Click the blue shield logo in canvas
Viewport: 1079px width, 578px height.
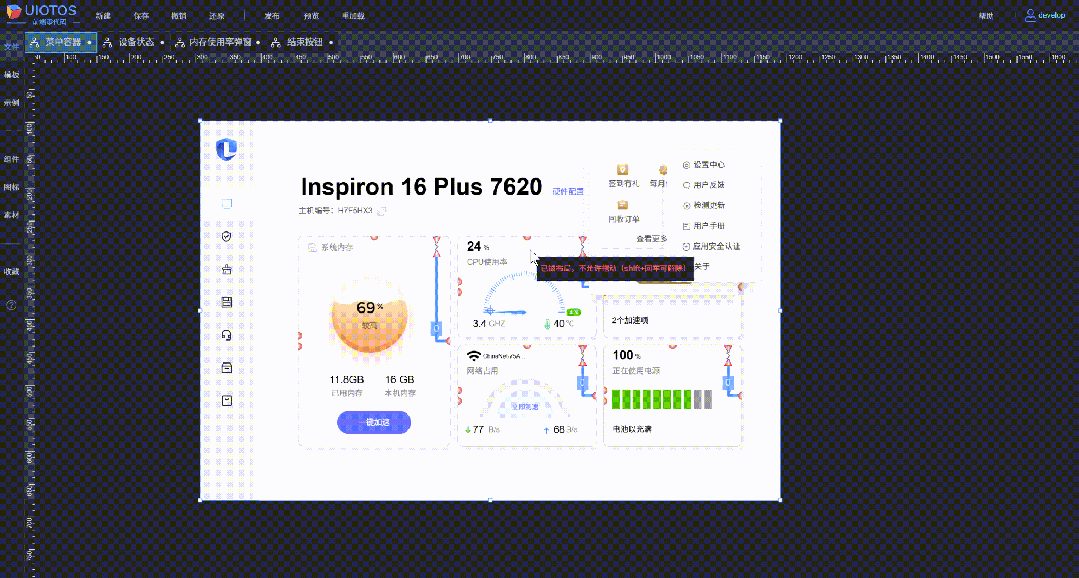[x=226, y=149]
